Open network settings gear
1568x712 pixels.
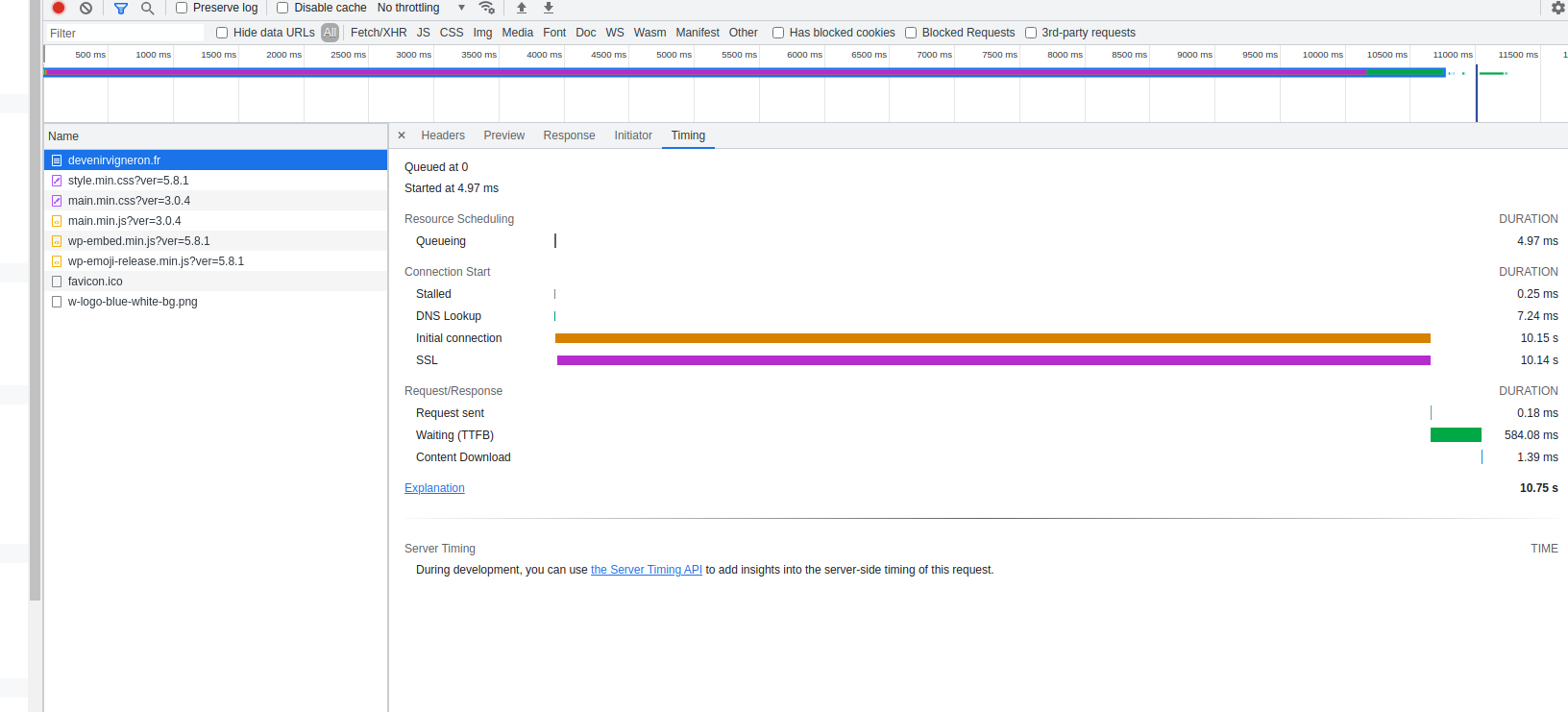point(1557,8)
